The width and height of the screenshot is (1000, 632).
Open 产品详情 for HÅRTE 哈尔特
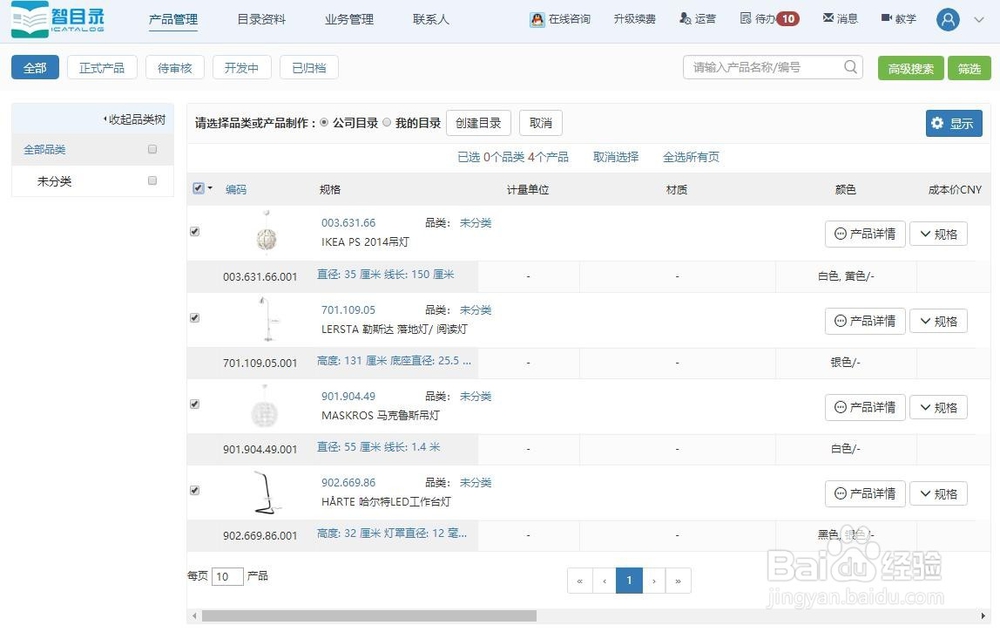[865, 494]
